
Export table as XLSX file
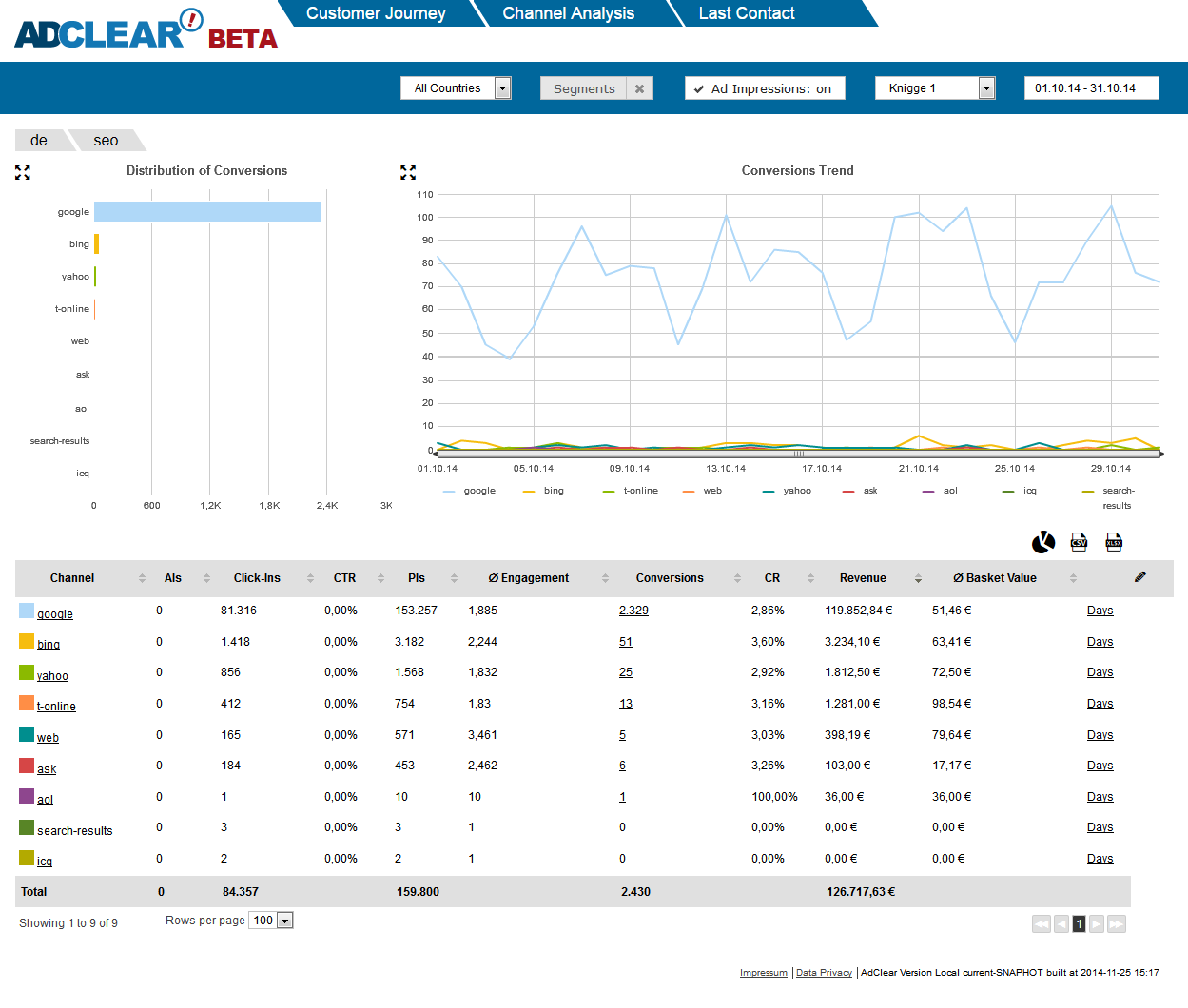coord(1114,542)
